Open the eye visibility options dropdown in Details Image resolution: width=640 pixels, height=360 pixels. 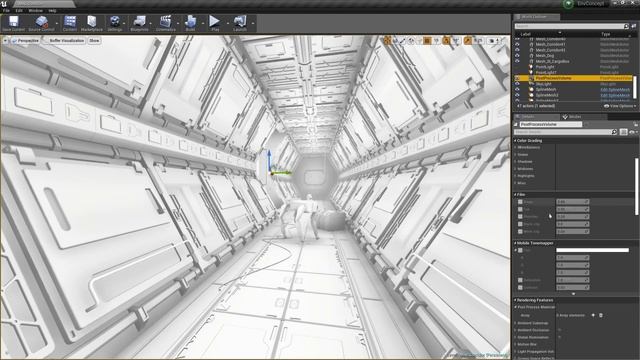coord(633,132)
